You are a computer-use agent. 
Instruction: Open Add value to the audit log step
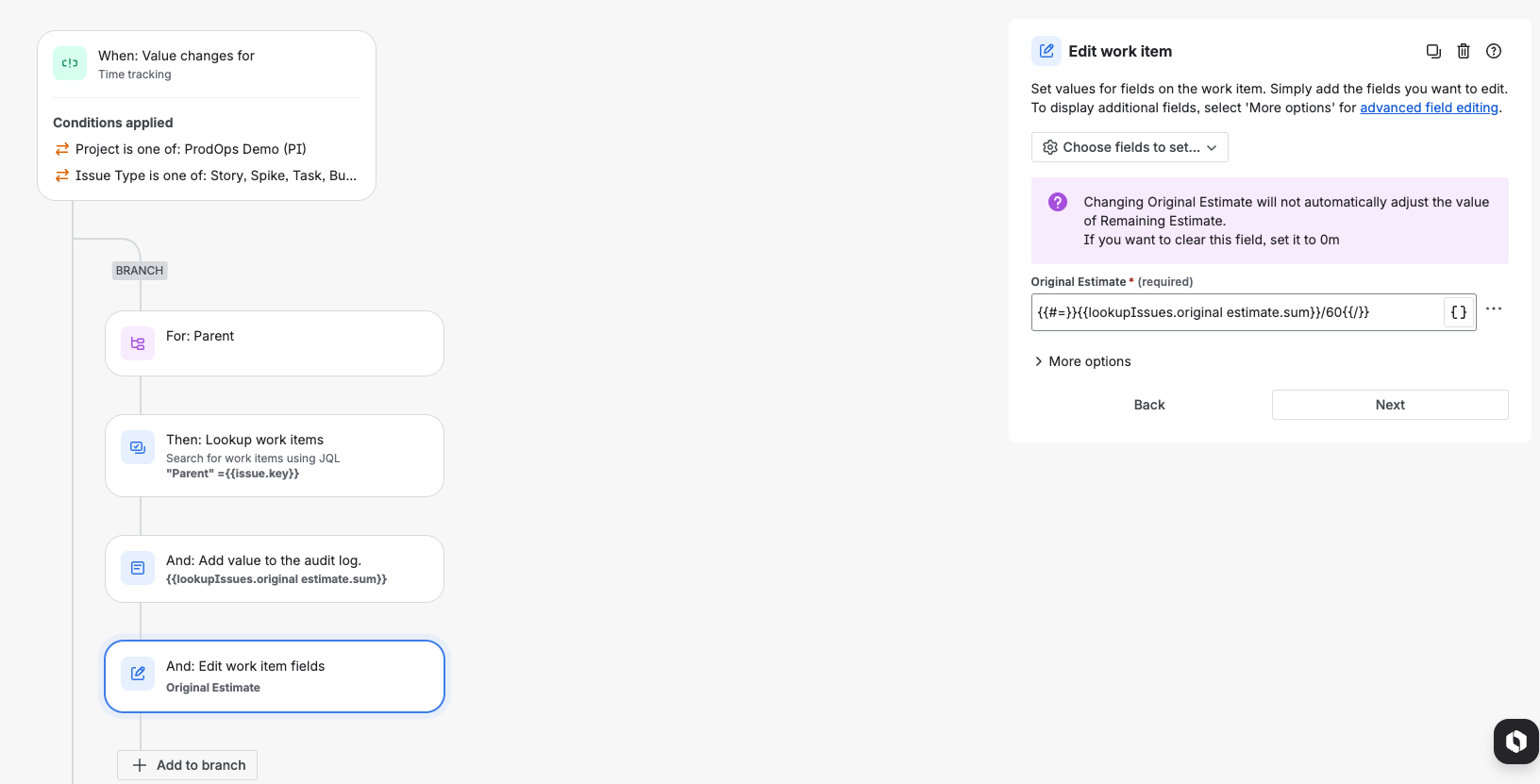pyautogui.click(x=275, y=569)
